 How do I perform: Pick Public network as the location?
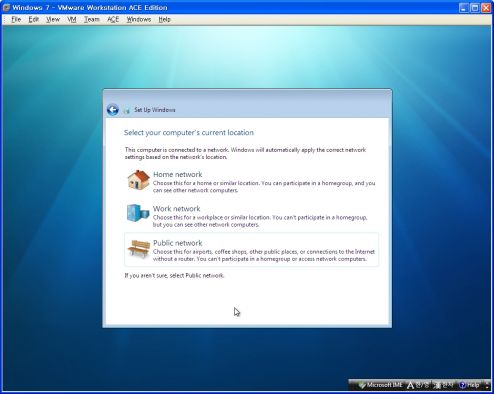(251, 249)
